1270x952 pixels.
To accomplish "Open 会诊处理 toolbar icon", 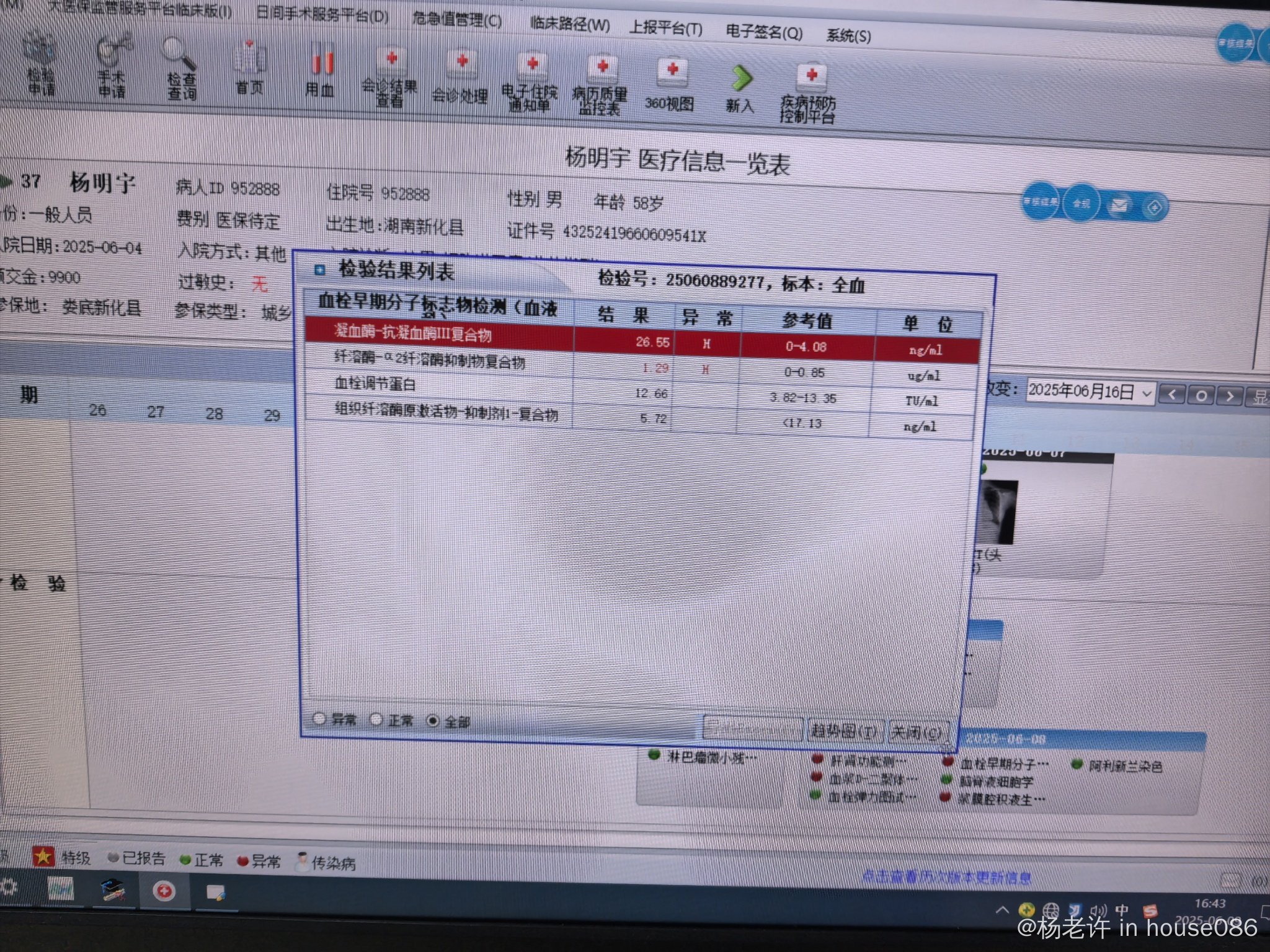I will pos(460,77).
